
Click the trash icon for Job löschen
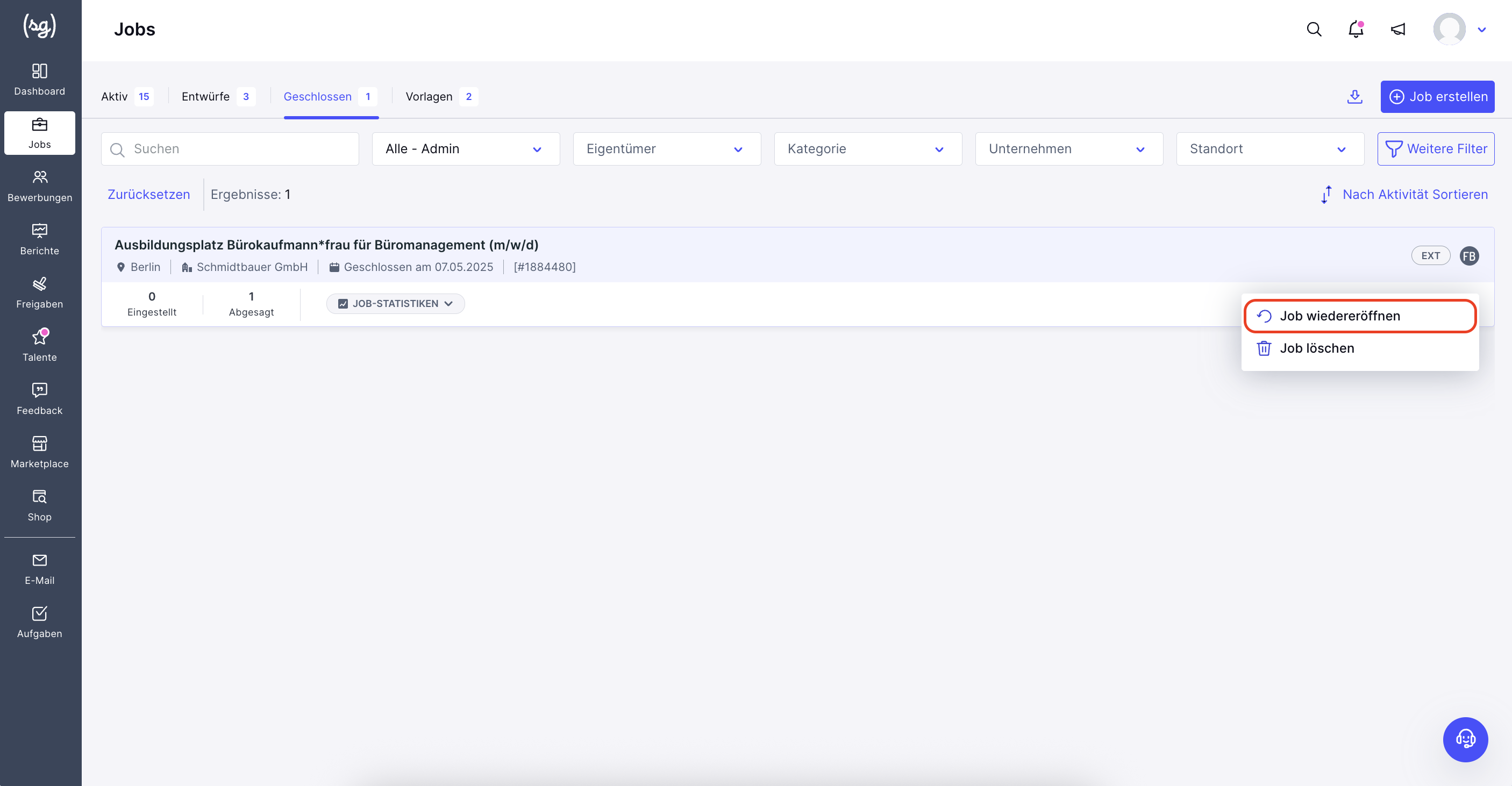coord(1264,348)
